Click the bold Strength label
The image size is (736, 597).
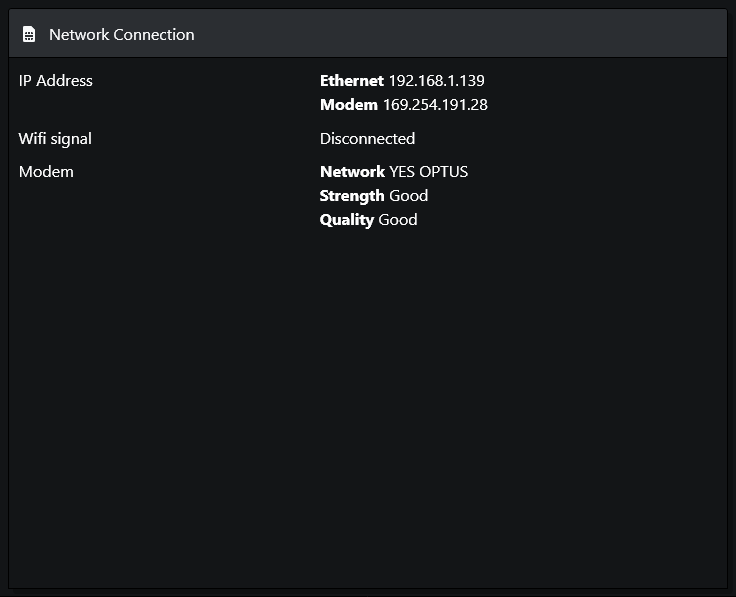[352, 196]
